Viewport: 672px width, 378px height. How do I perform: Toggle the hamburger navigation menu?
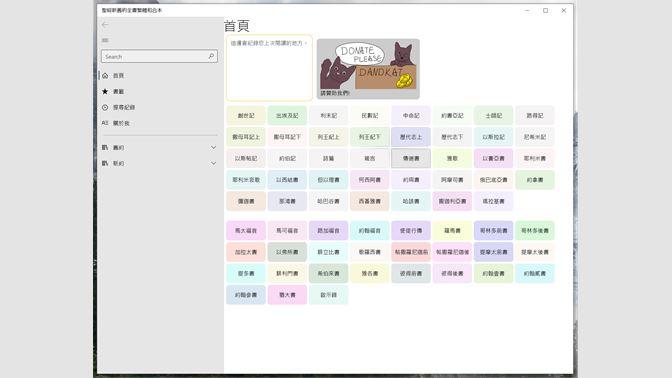105,40
